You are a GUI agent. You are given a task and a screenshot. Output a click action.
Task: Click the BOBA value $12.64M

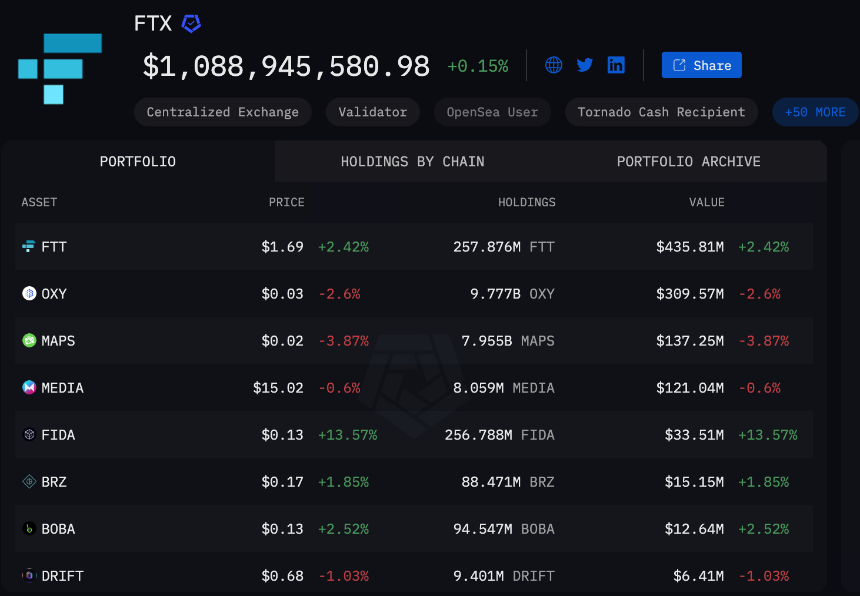(x=694, y=529)
